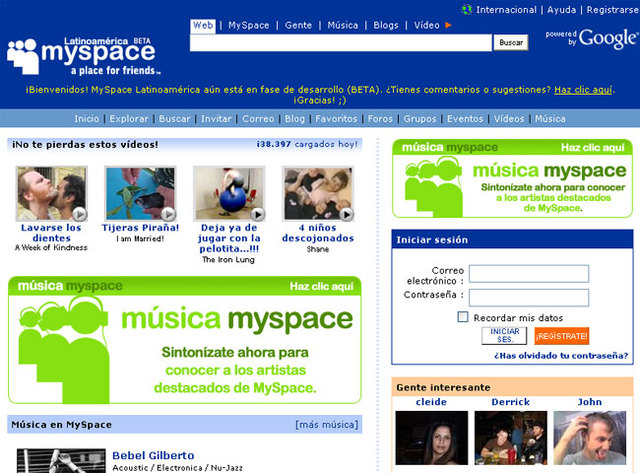640x473 pixels.
Task: Click the powered by Google logo
Action: click(591, 39)
